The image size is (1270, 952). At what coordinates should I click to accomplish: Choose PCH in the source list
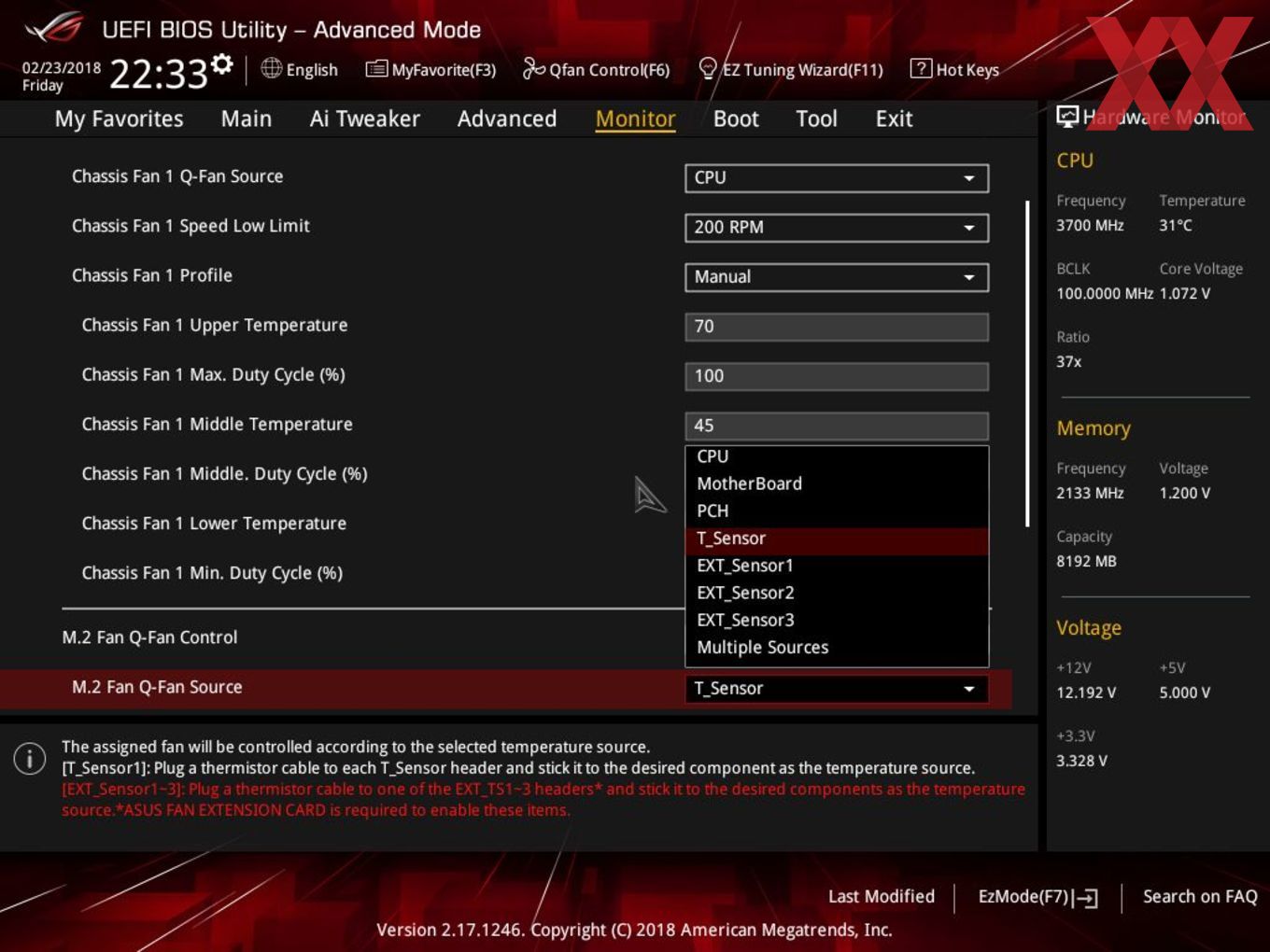[837, 511]
